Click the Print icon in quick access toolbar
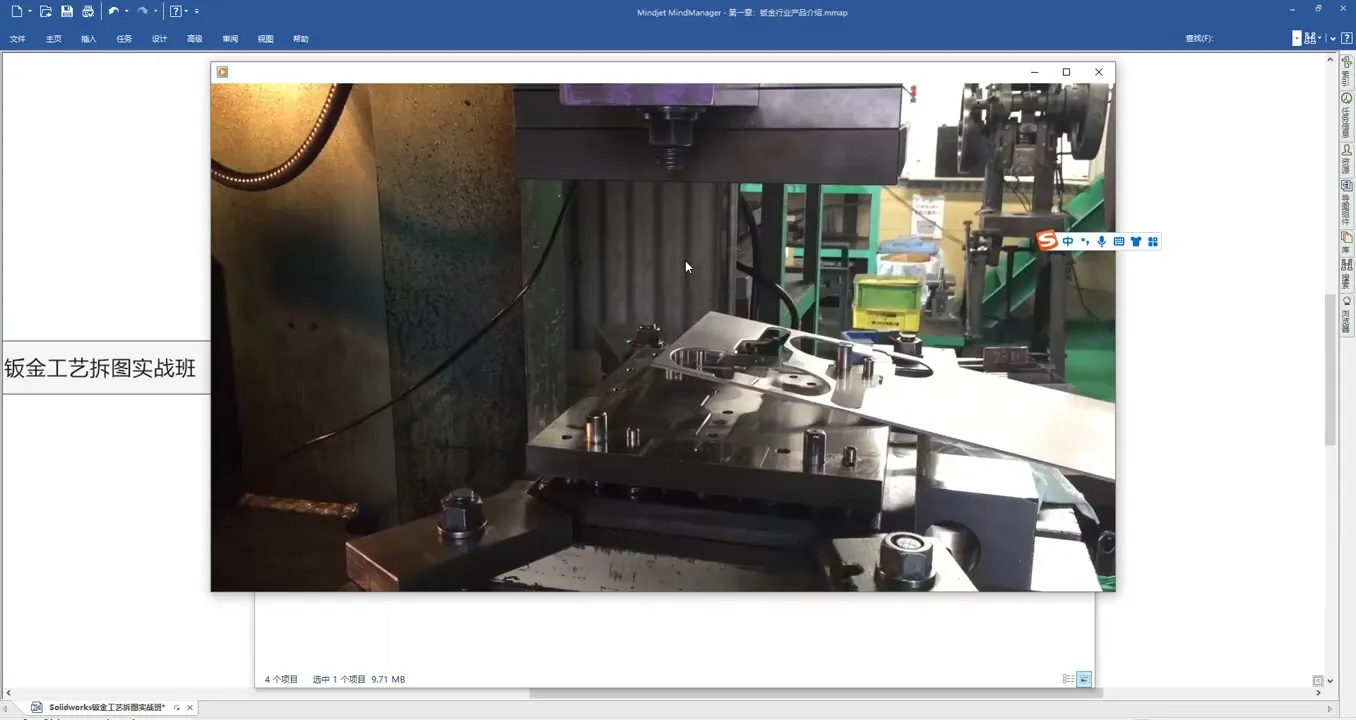This screenshot has height=720, width=1356. (x=88, y=12)
